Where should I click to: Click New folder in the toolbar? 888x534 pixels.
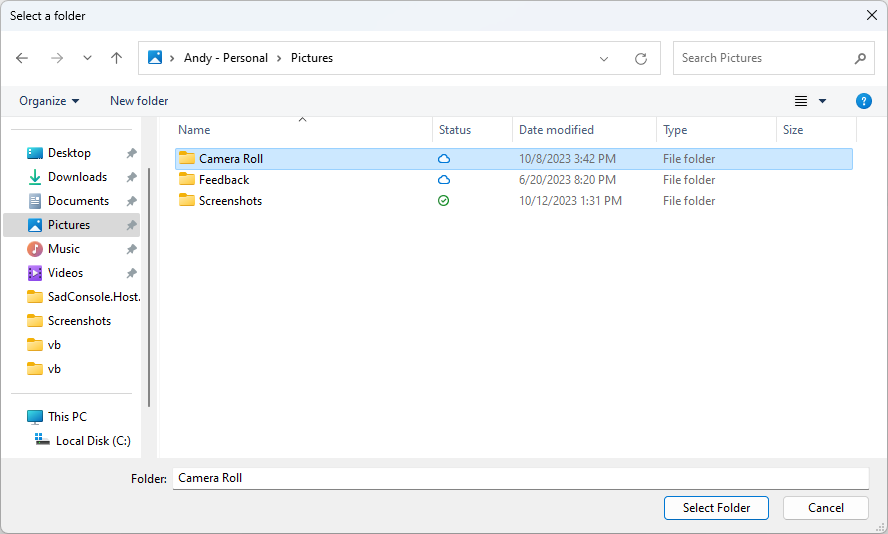[139, 101]
